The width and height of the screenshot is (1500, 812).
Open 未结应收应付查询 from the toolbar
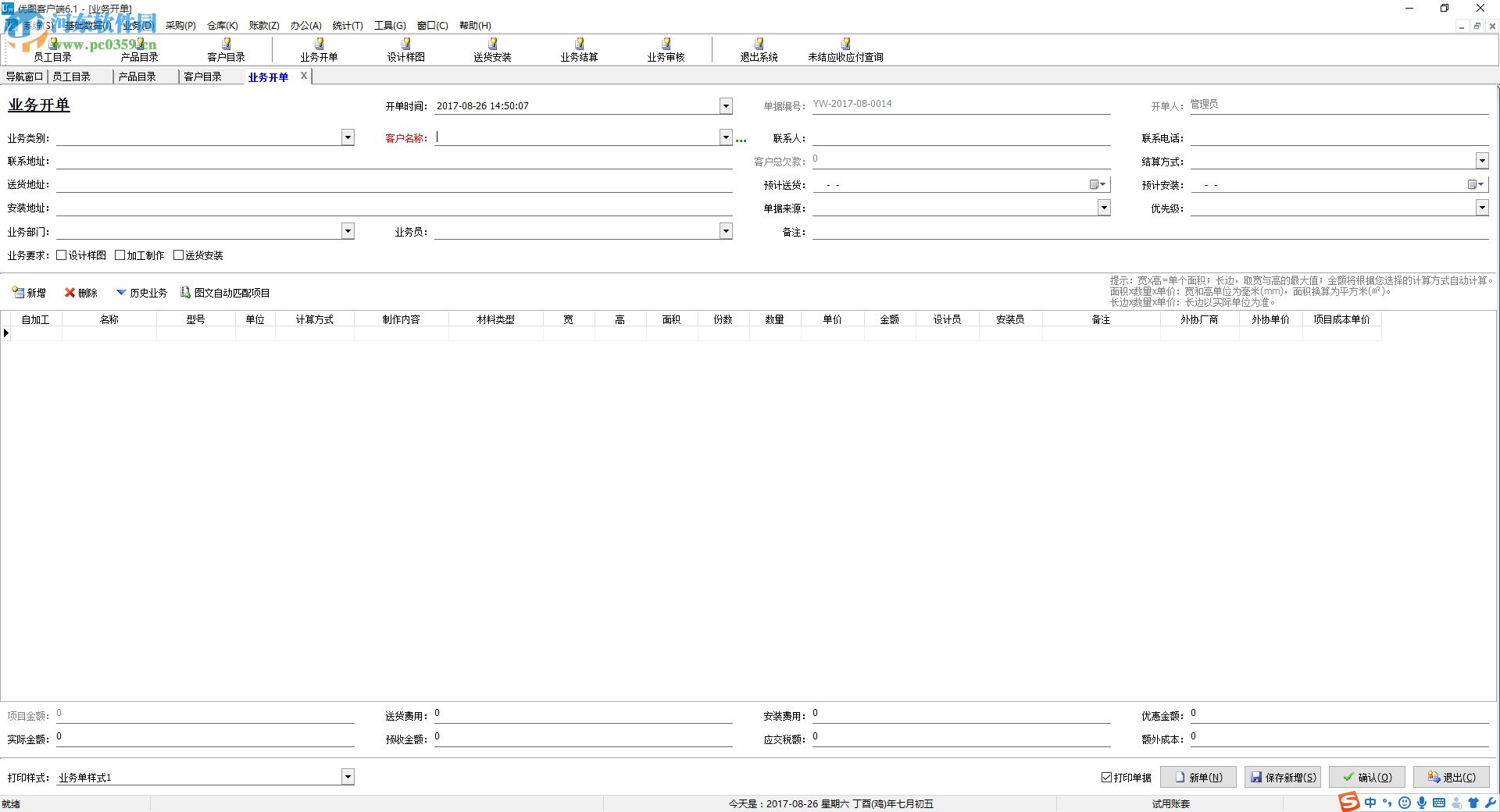pyautogui.click(x=845, y=50)
